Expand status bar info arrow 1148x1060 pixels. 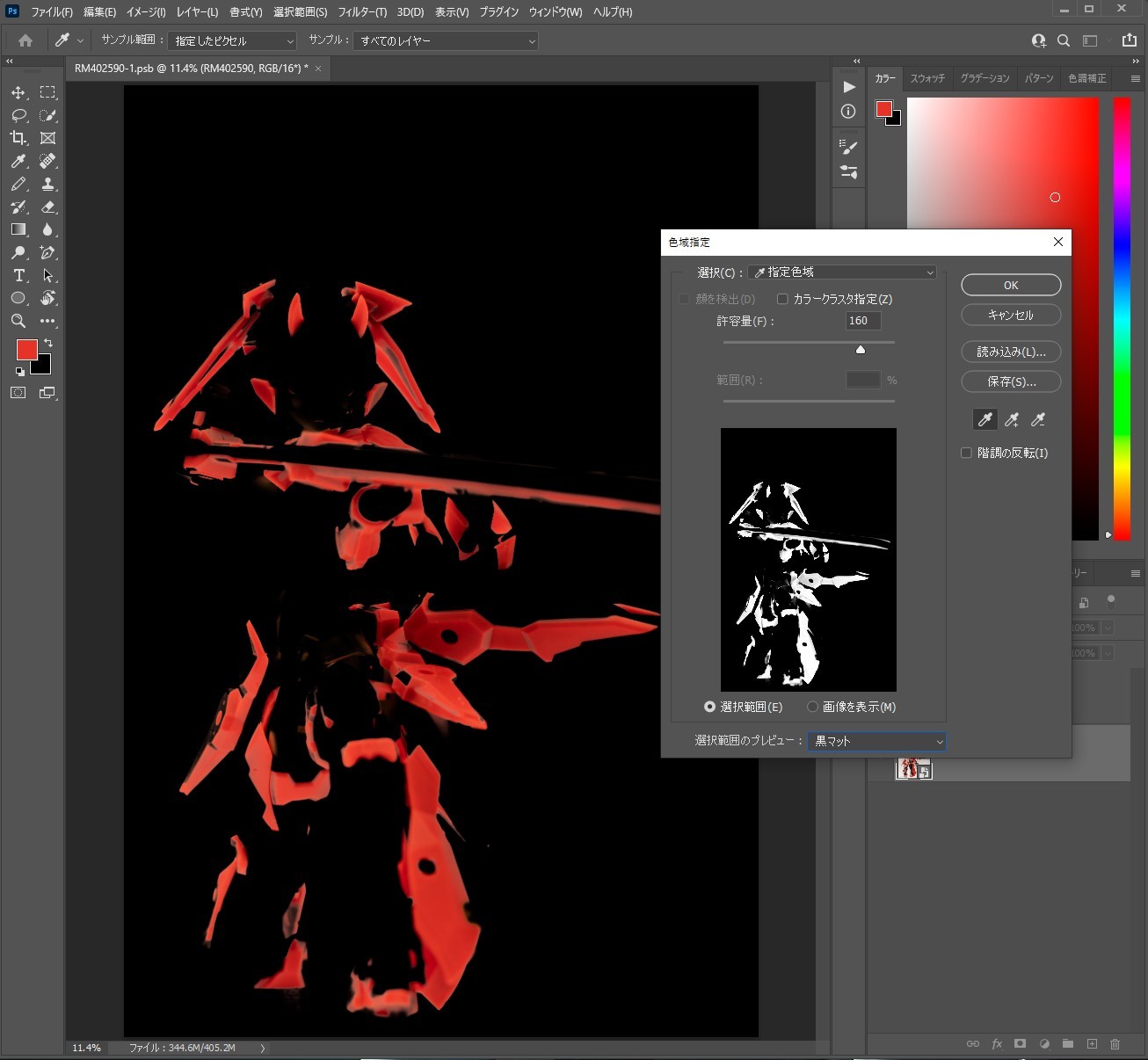pyautogui.click(x=263, y=1048)
